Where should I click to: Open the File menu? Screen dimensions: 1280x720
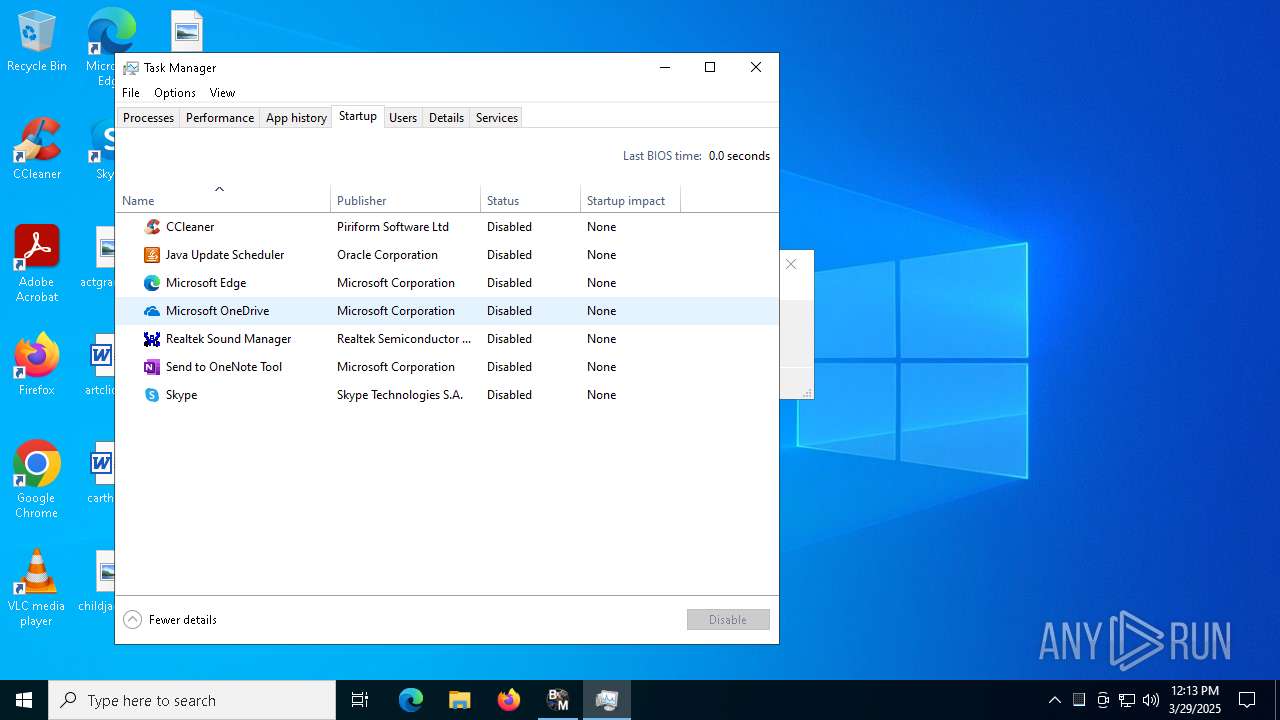click(131, 93)
